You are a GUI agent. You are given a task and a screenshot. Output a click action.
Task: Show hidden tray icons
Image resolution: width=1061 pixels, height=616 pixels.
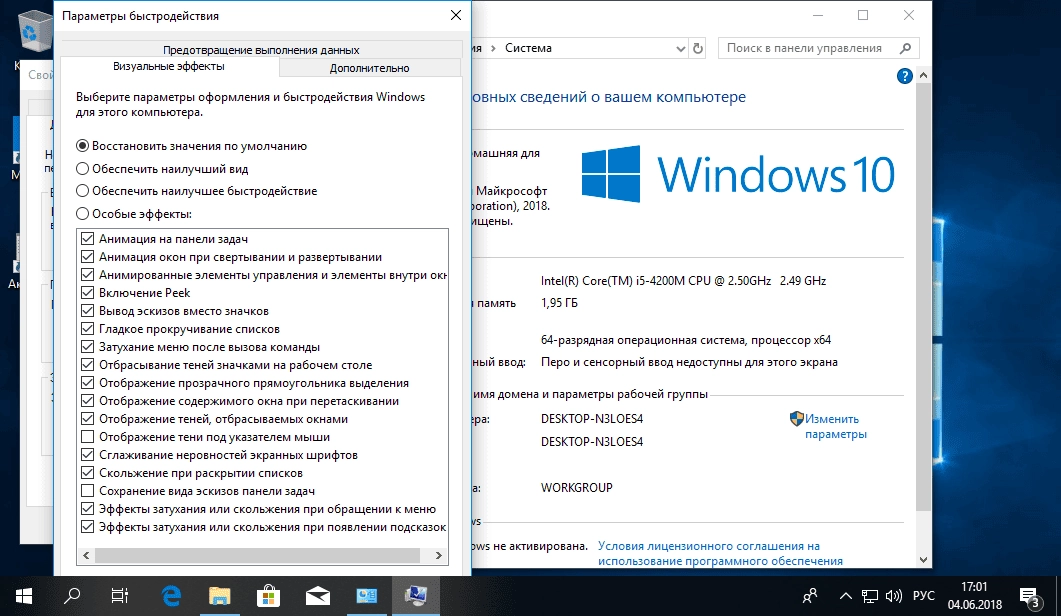(x=845, y=596)
